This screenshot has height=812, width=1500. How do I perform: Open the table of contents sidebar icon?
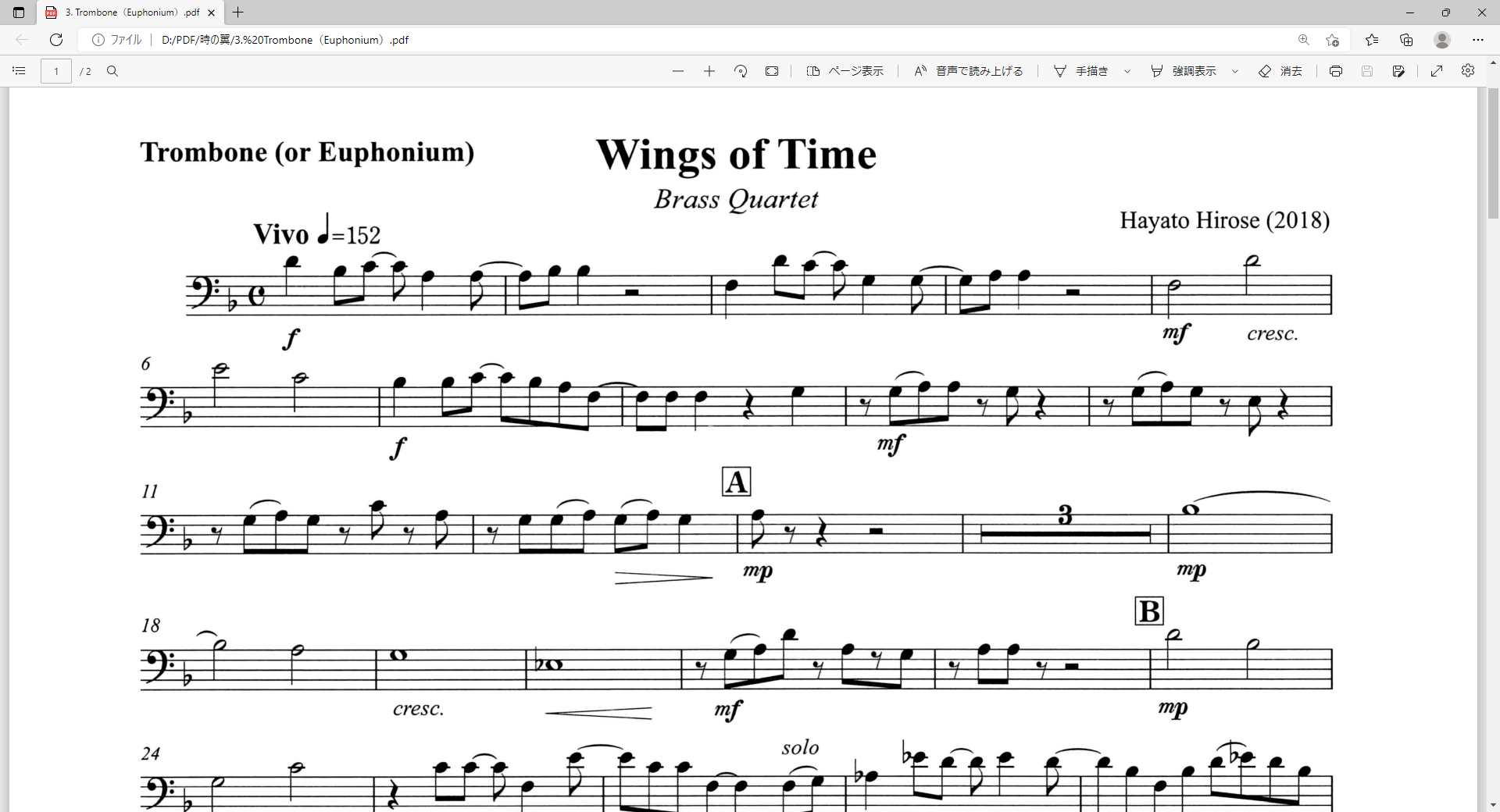coord(20,71)
